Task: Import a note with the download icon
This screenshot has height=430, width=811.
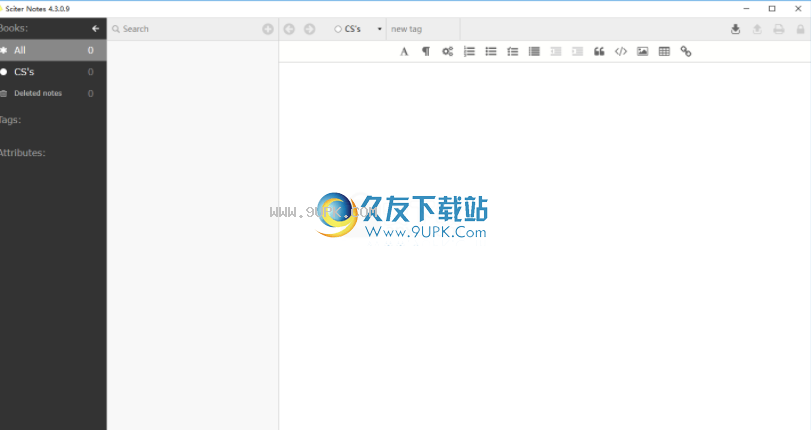Action: coord(735,29)
